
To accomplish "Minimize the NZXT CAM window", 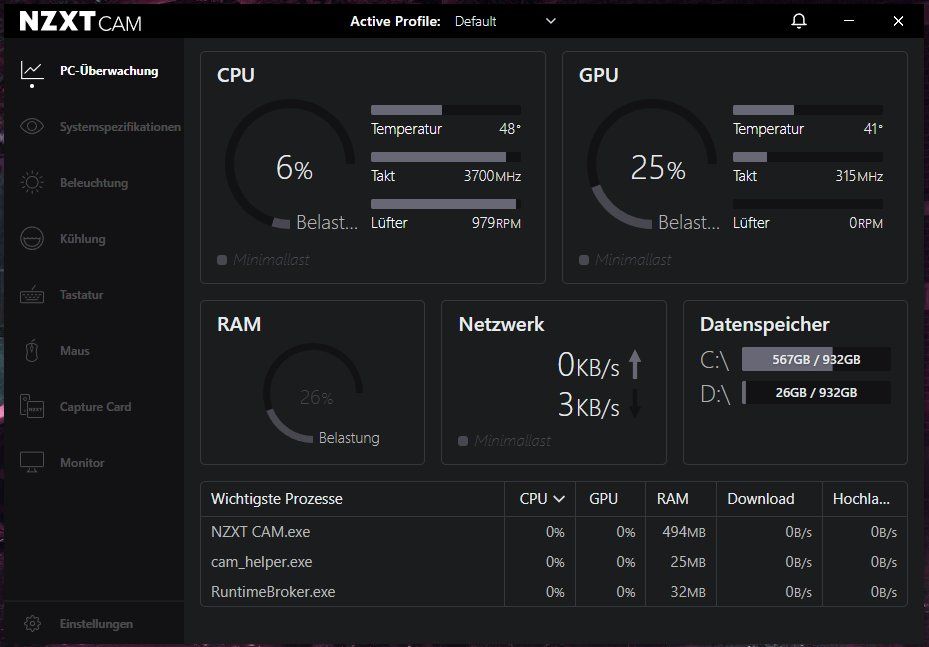I will pos(849,21).
